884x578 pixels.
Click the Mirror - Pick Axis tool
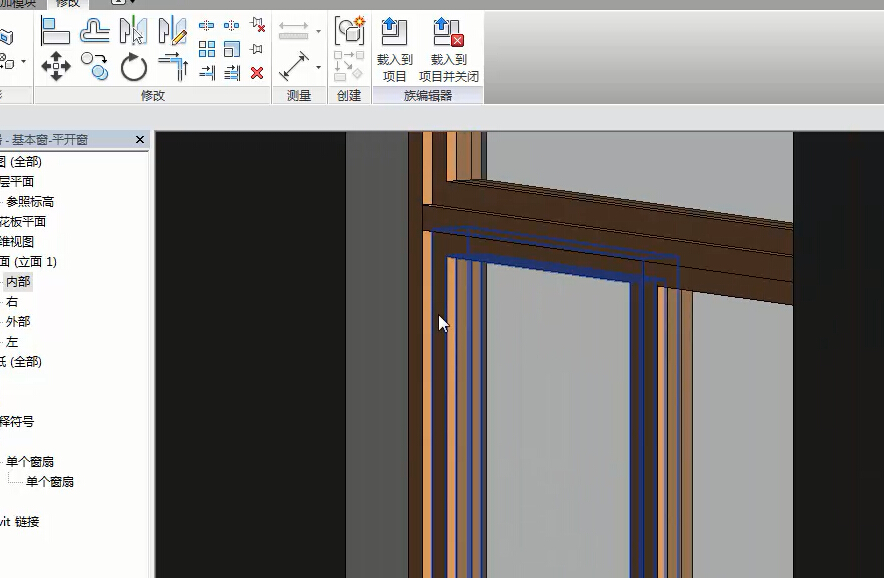[x=133, y=31]
